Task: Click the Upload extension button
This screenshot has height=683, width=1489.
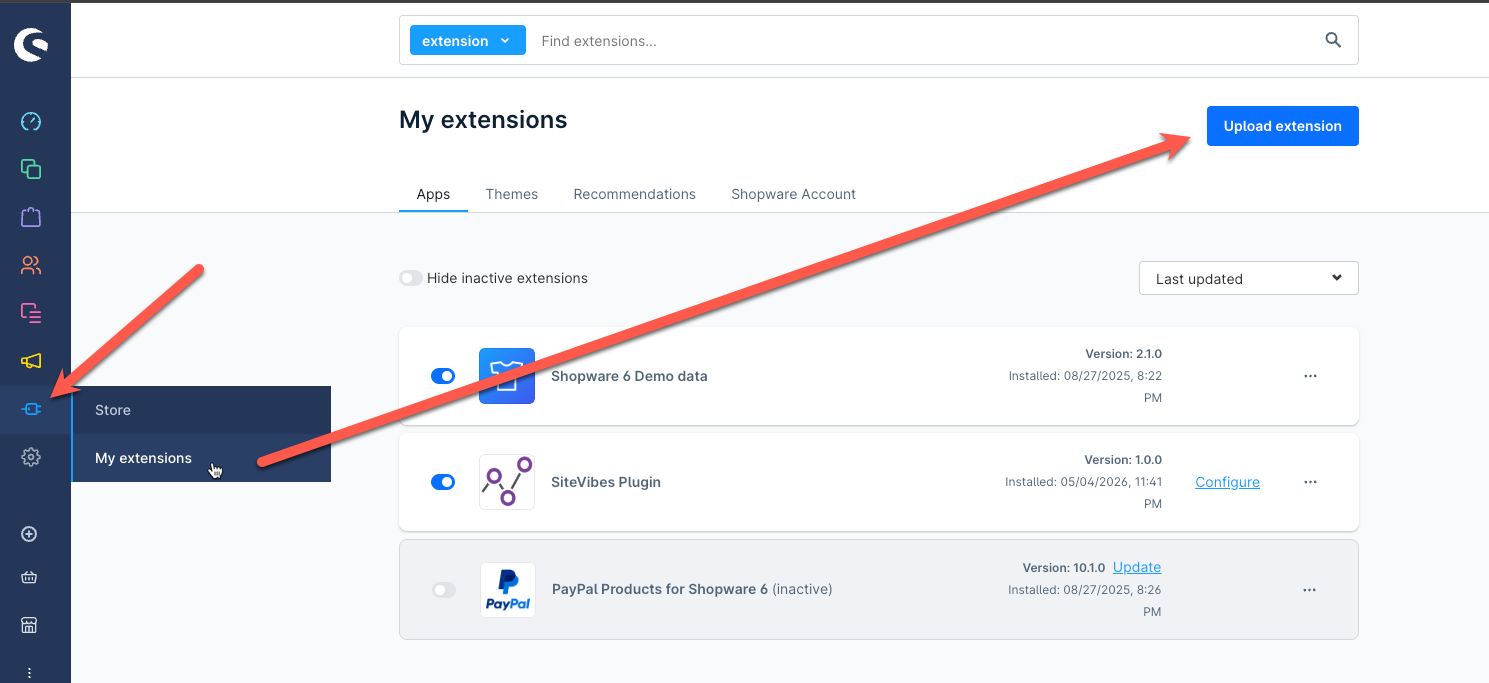Action: pos(1283,126)
